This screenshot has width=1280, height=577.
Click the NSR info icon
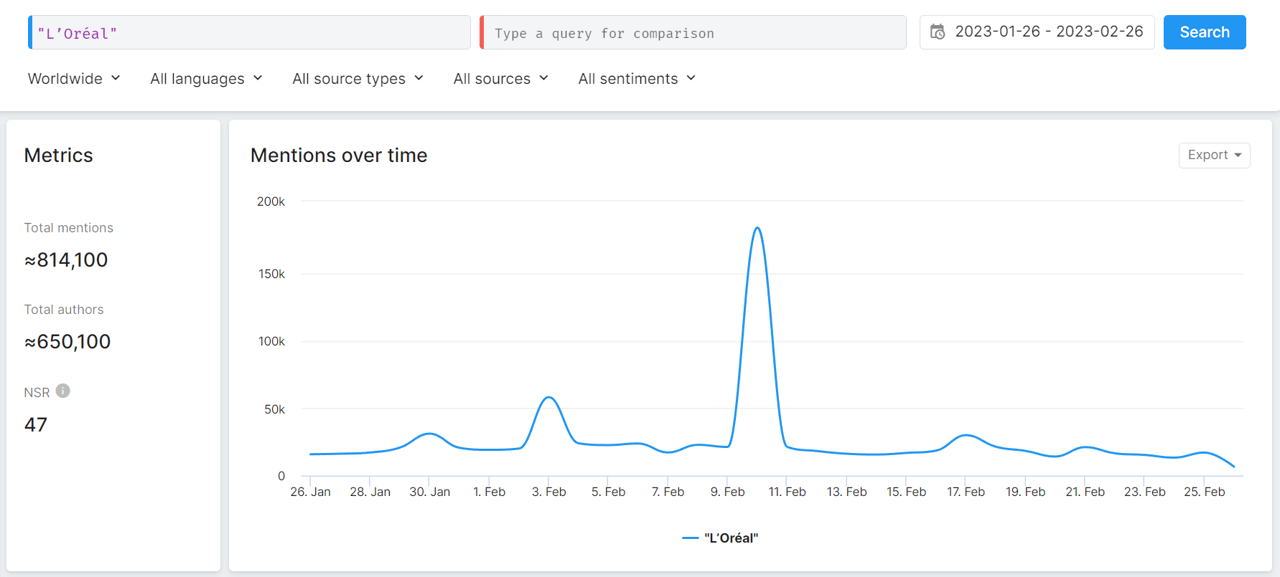point(63,391)
